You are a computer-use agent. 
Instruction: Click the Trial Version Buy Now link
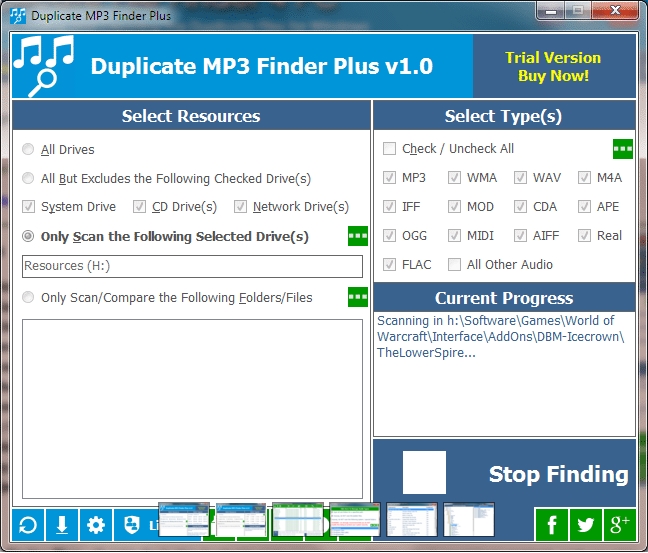coord(553,67)
